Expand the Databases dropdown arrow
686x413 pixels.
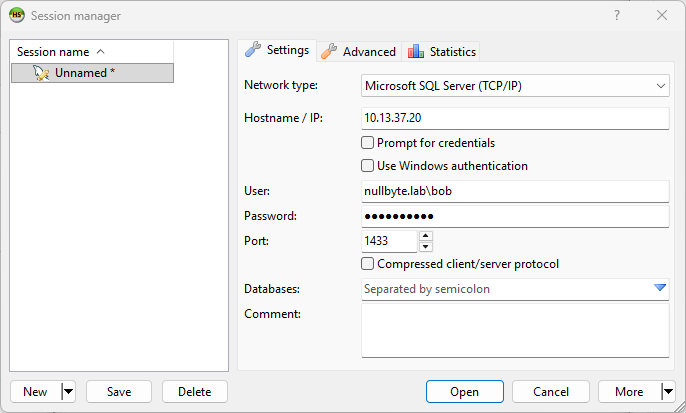[660, 288]
